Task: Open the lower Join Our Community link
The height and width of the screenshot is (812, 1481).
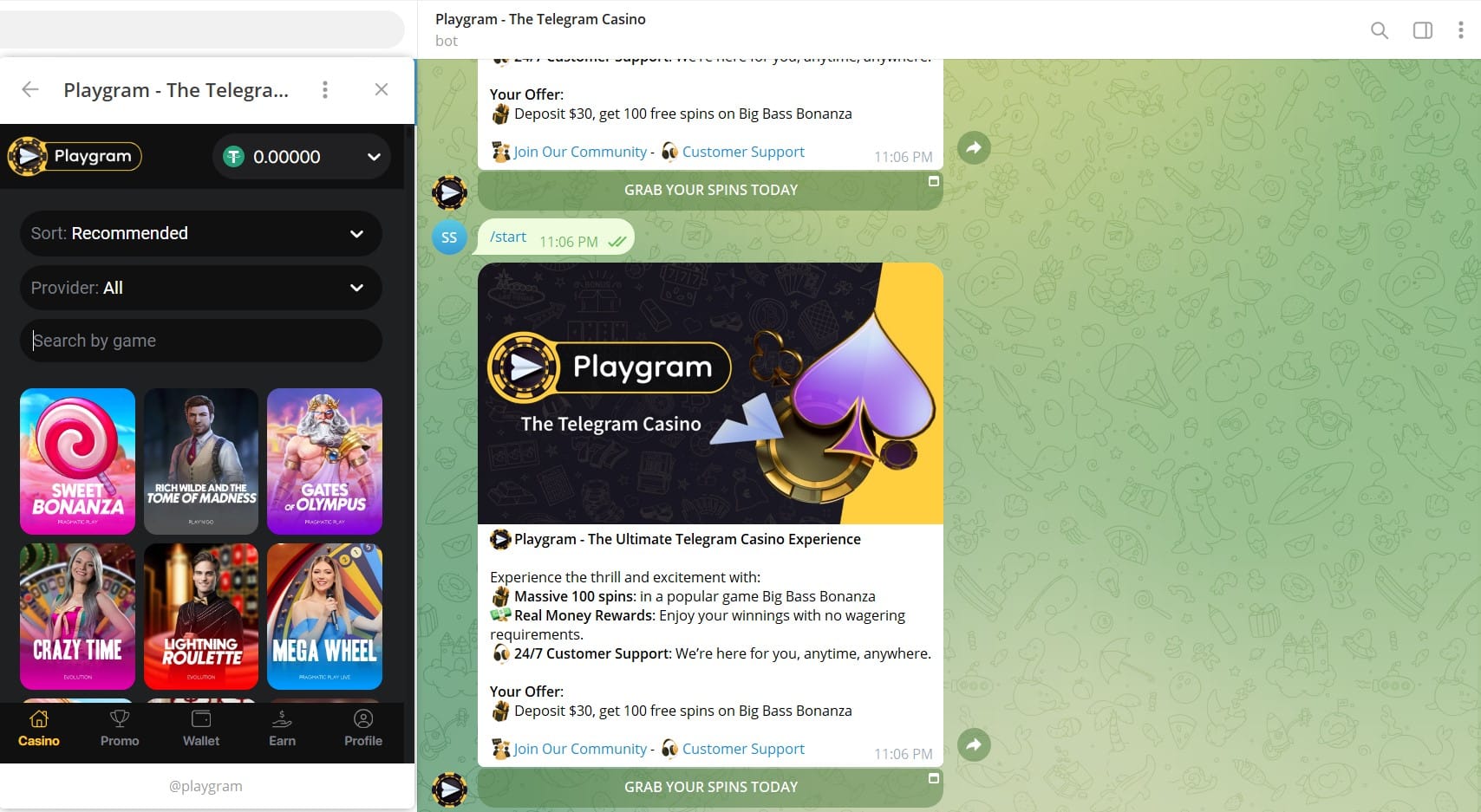Action: coord(580,749)
